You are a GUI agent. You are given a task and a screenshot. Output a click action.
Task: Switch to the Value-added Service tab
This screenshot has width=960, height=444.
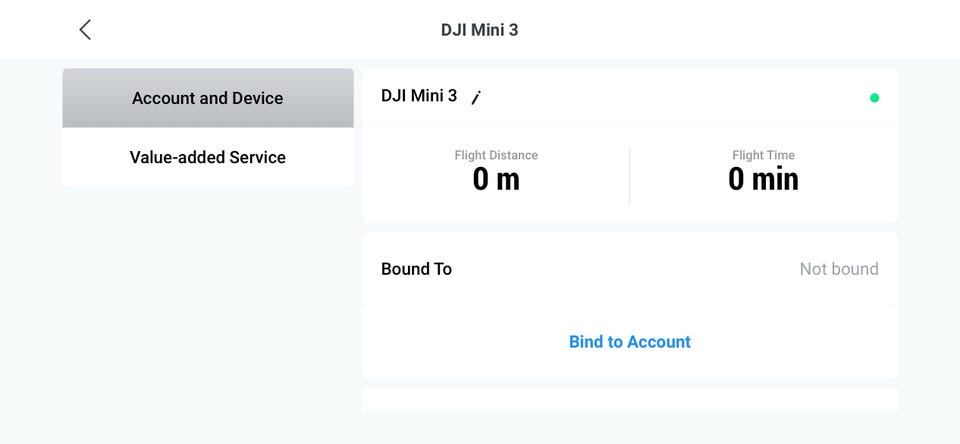208,157
